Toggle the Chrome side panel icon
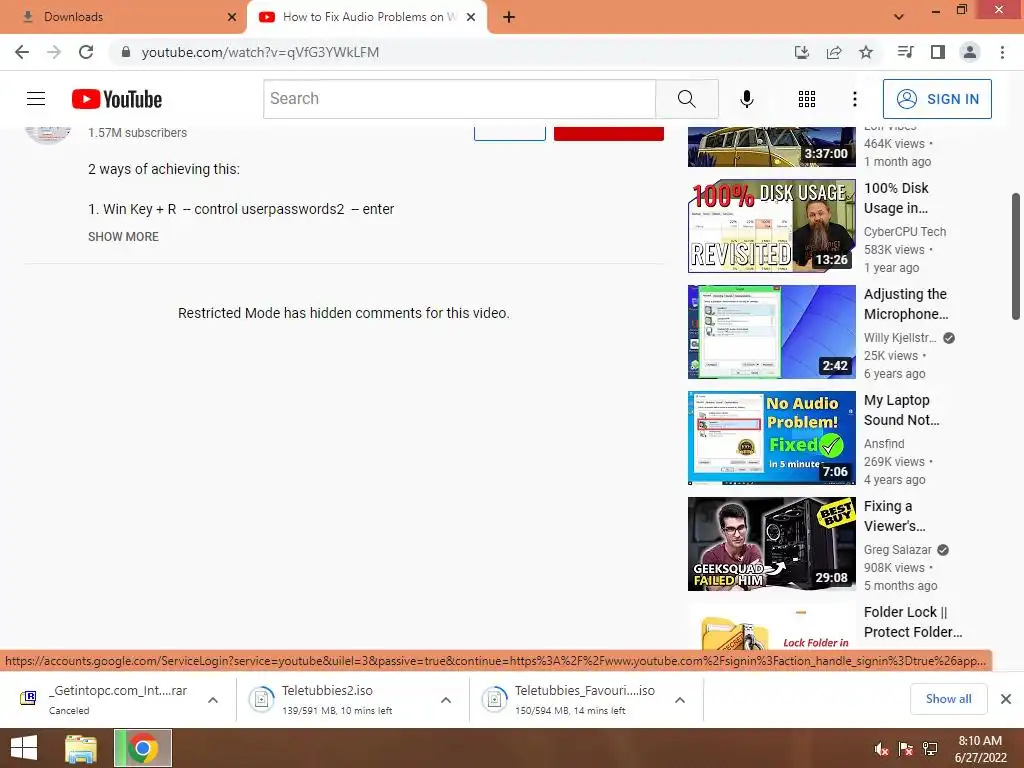 pyautogui.click(x=938, y=52)
